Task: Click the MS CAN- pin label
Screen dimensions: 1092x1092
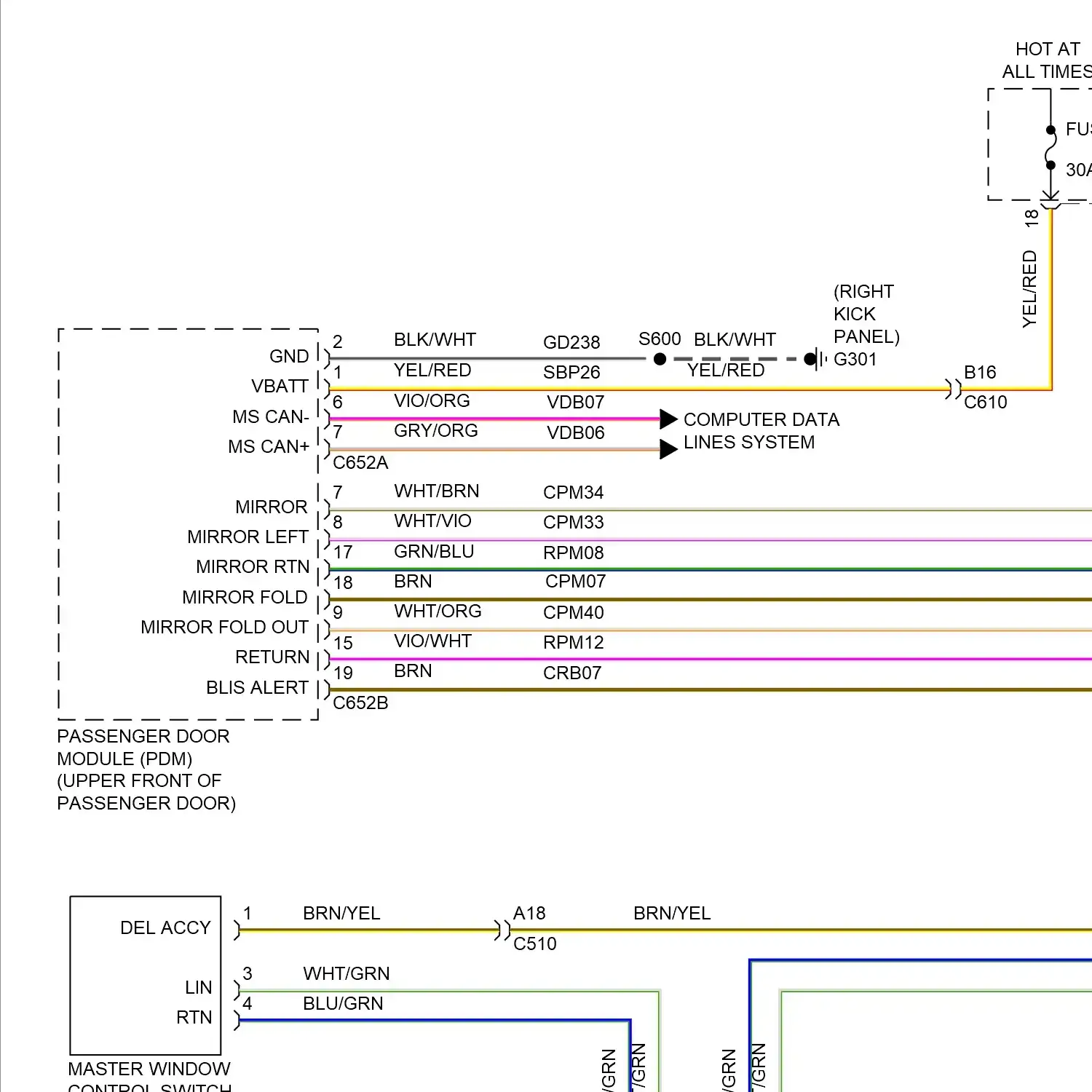Action: [271, 416]
